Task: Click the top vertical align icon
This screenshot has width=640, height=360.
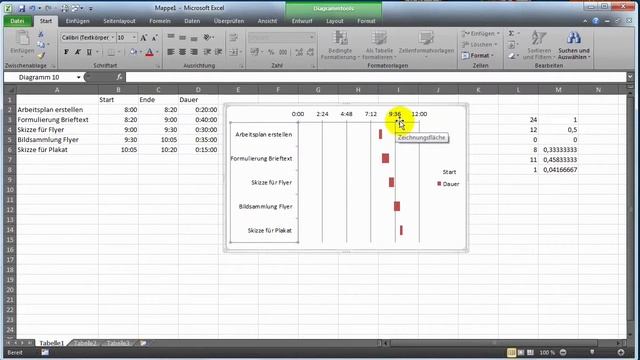Action: 171,38
